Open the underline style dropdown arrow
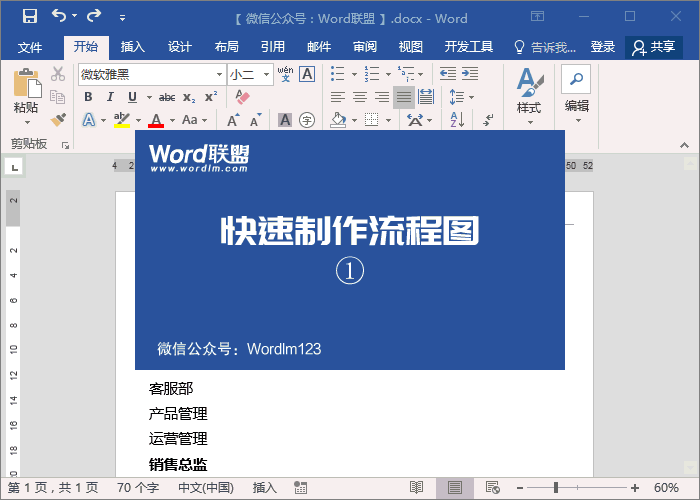The image size is (700, 500). coord(149,97)
